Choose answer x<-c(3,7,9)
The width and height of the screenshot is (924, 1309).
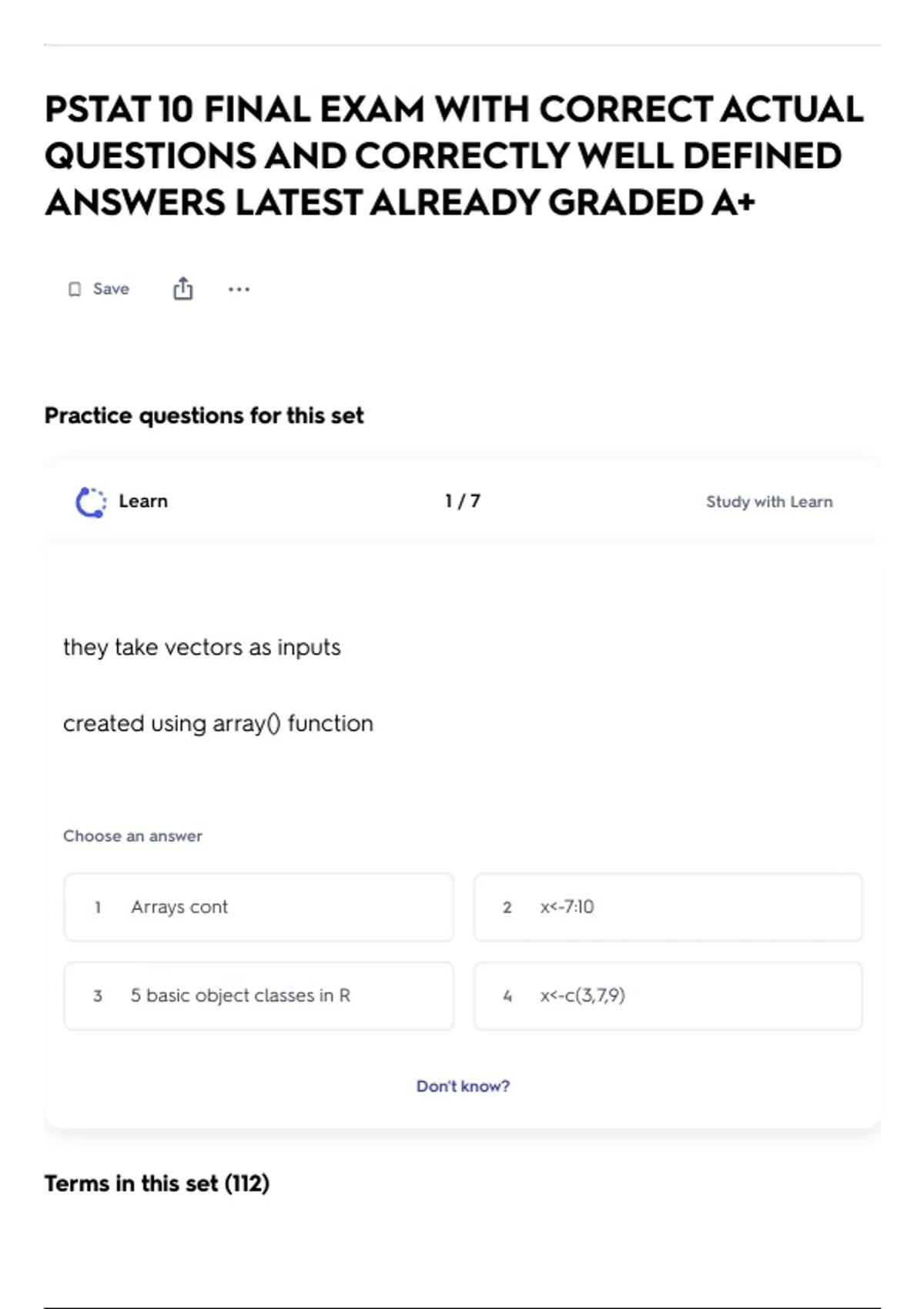pos(668,996)
